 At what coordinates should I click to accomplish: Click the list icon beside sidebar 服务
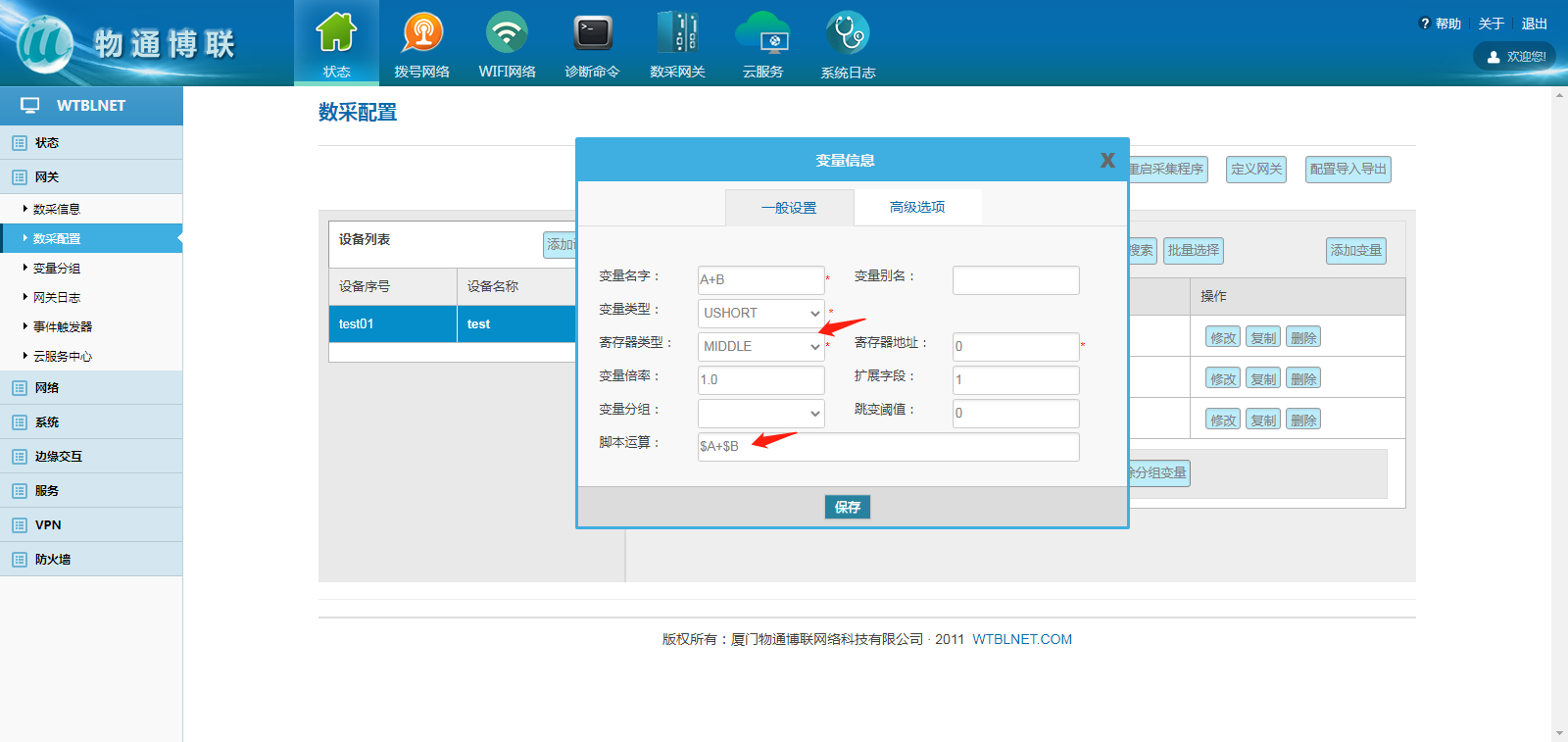[x=20, y=491]
